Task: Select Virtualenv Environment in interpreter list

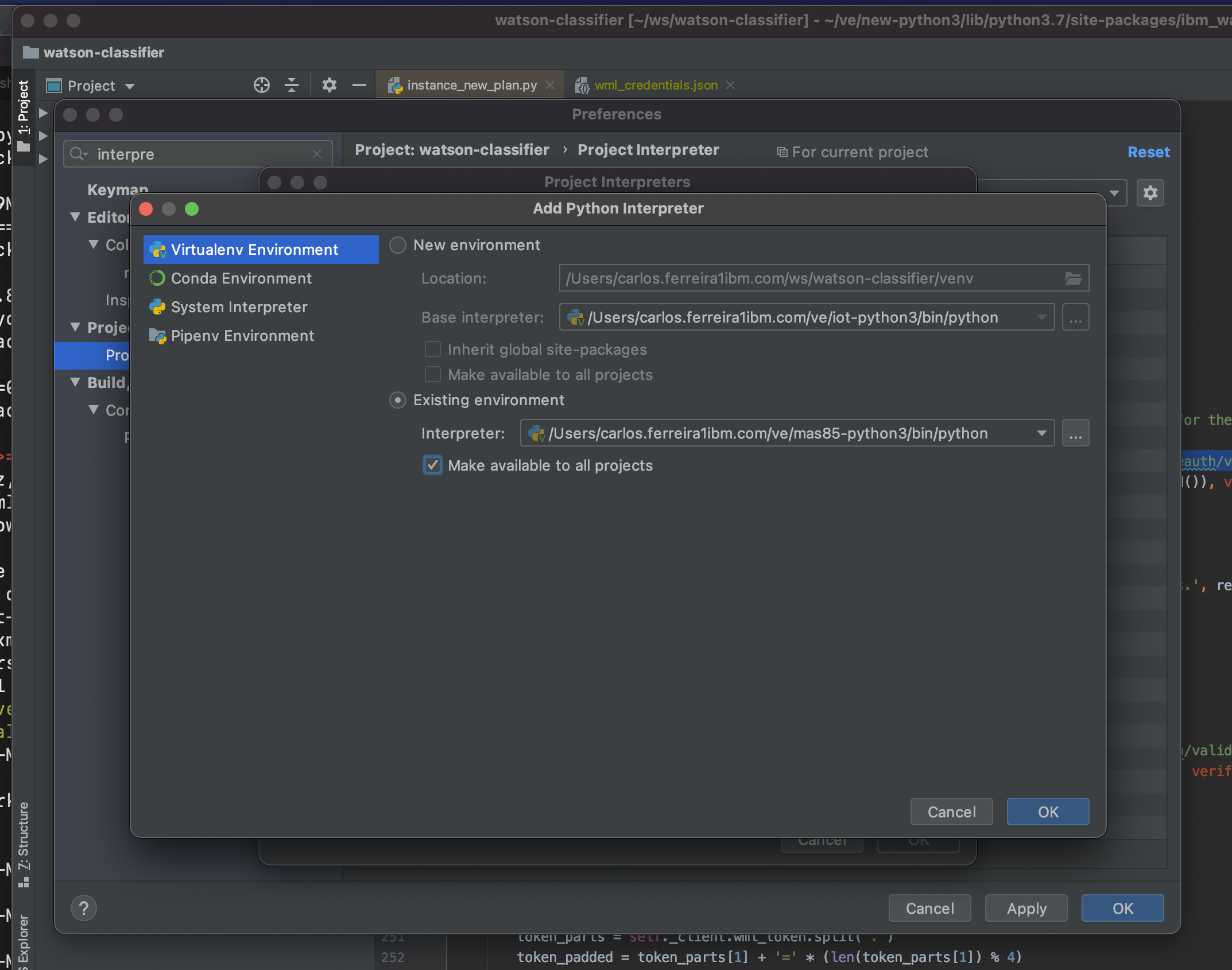Action: (x=261, y=250)
